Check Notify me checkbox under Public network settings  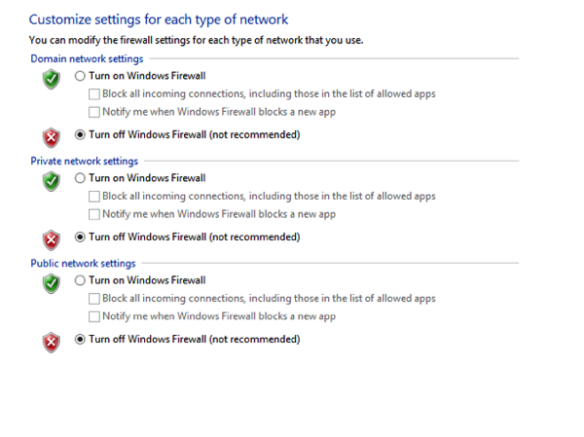click(94, 316)
